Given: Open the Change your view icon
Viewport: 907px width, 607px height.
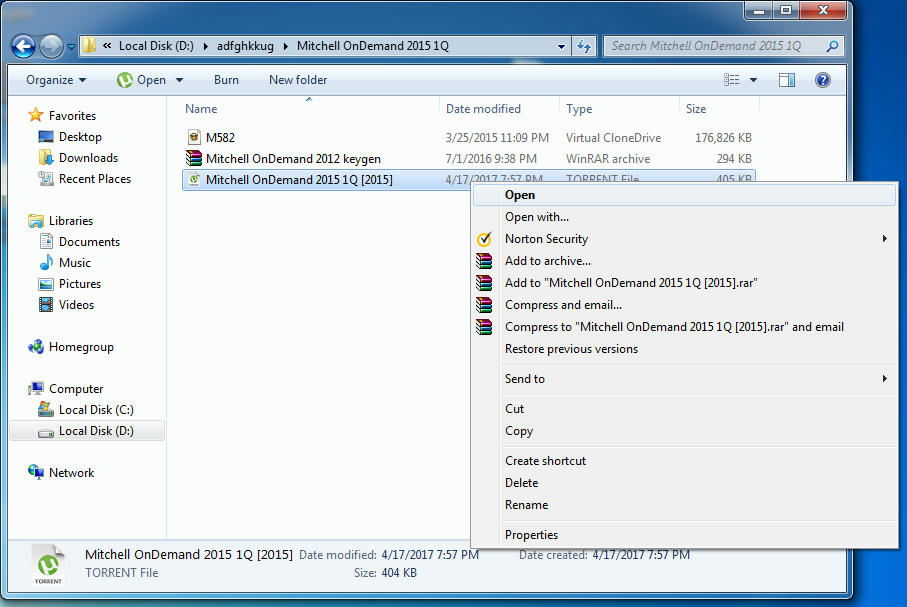Looking at the screenshot, I should click(732, 80).
